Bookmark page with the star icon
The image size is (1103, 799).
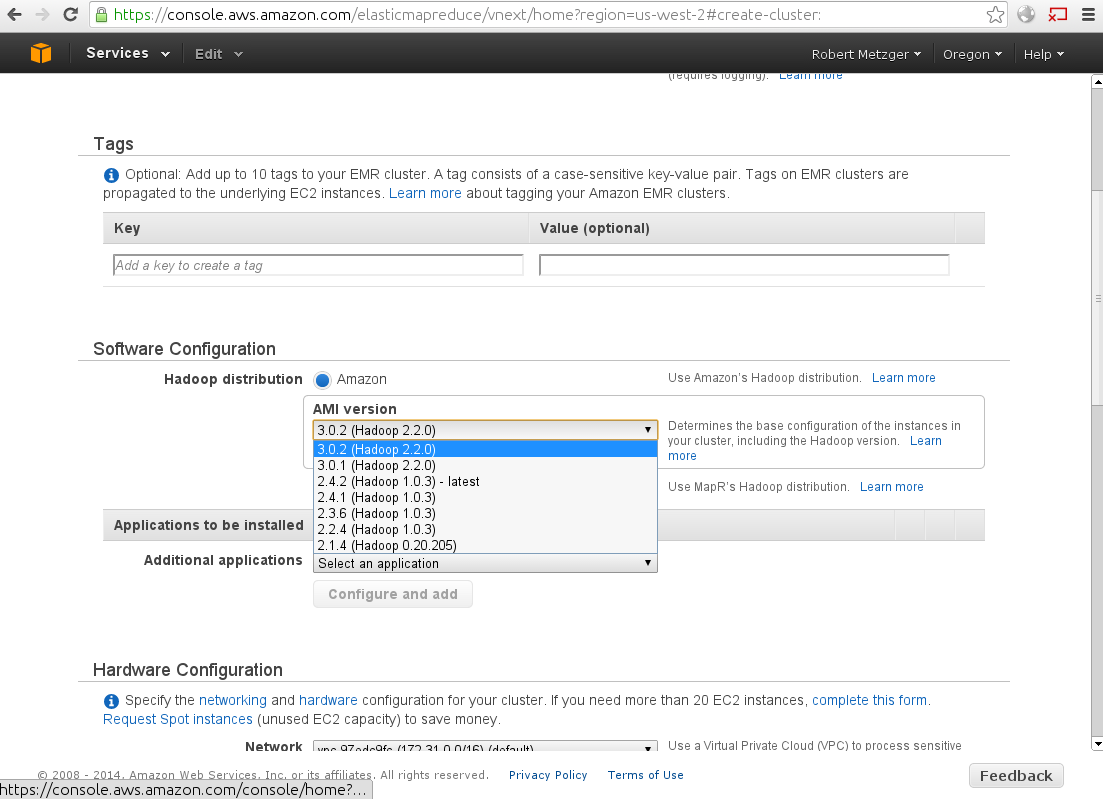point(995,15)
